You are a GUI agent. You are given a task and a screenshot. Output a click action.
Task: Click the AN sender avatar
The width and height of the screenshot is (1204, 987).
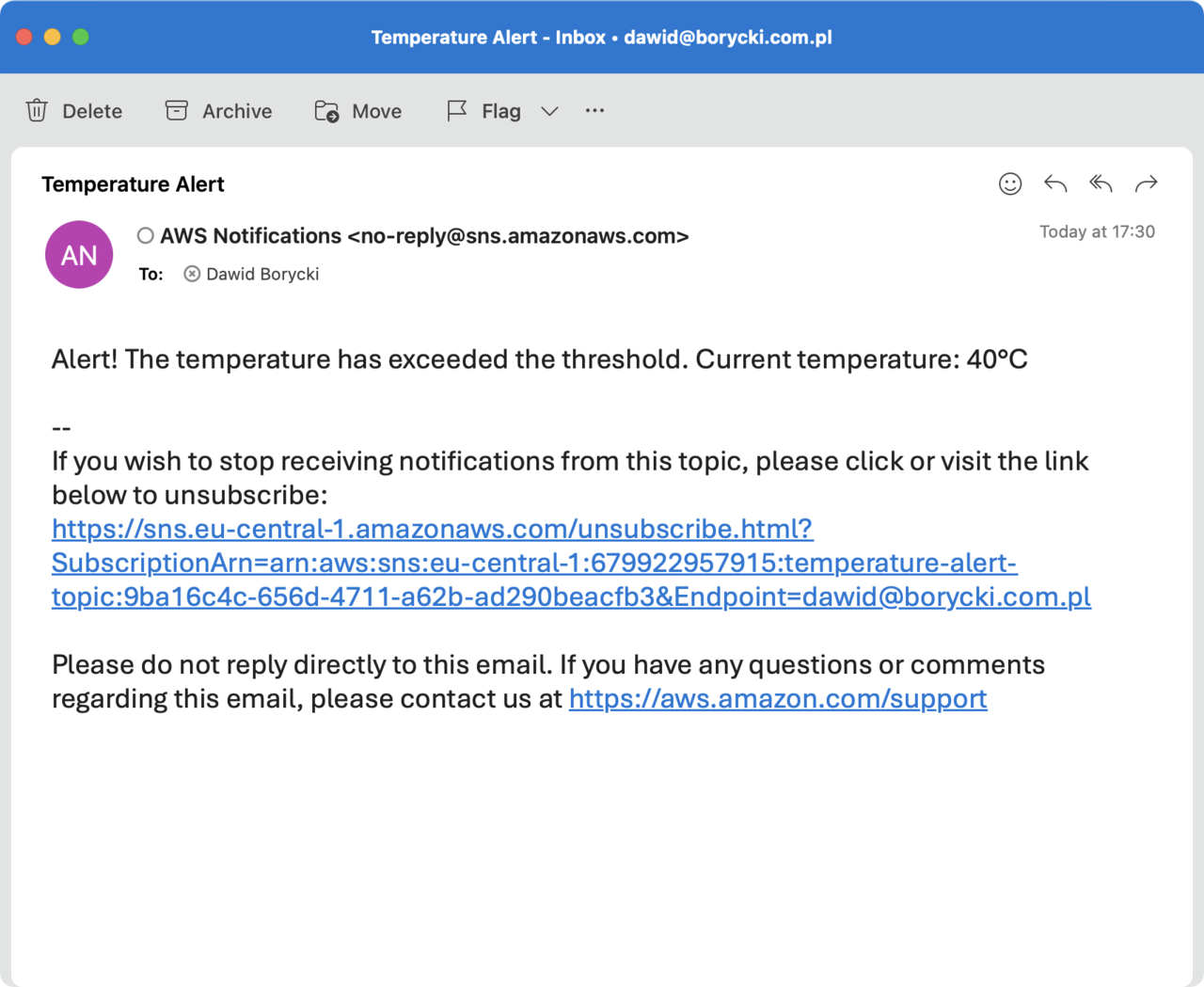point(79,255)
